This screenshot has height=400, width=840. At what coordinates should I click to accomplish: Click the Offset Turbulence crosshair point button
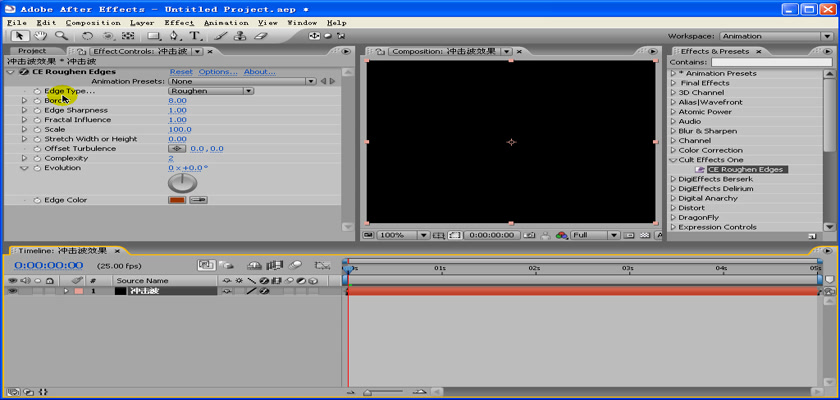point(177,149)
